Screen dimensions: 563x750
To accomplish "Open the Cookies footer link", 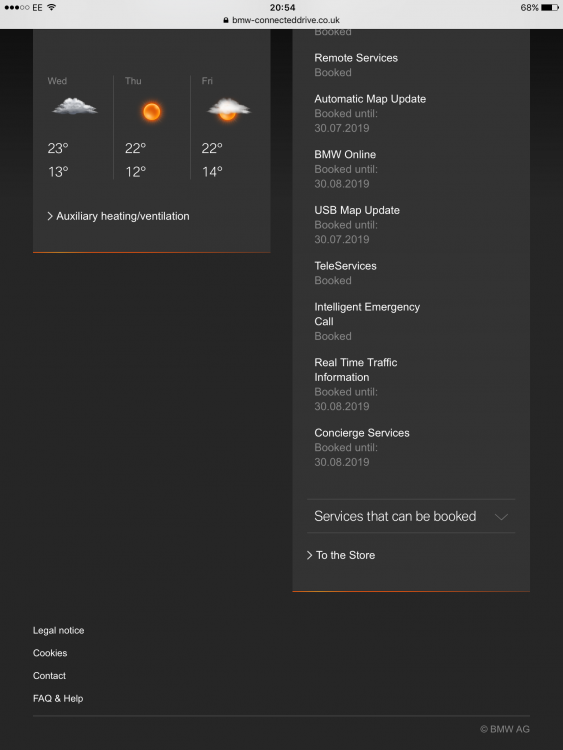I will [x=50, y=653].
